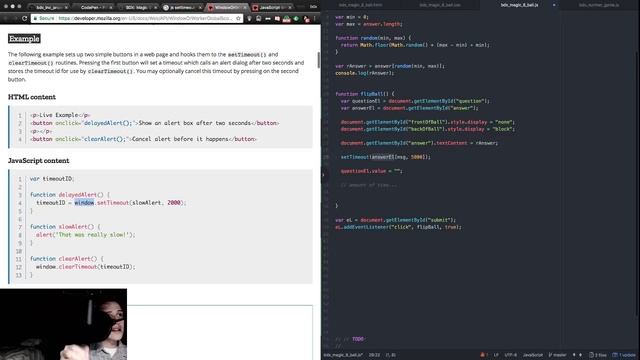Click the highlighted 'window' word in the code sample
Viewport: 640px width, 360px height.
(84, 202)
